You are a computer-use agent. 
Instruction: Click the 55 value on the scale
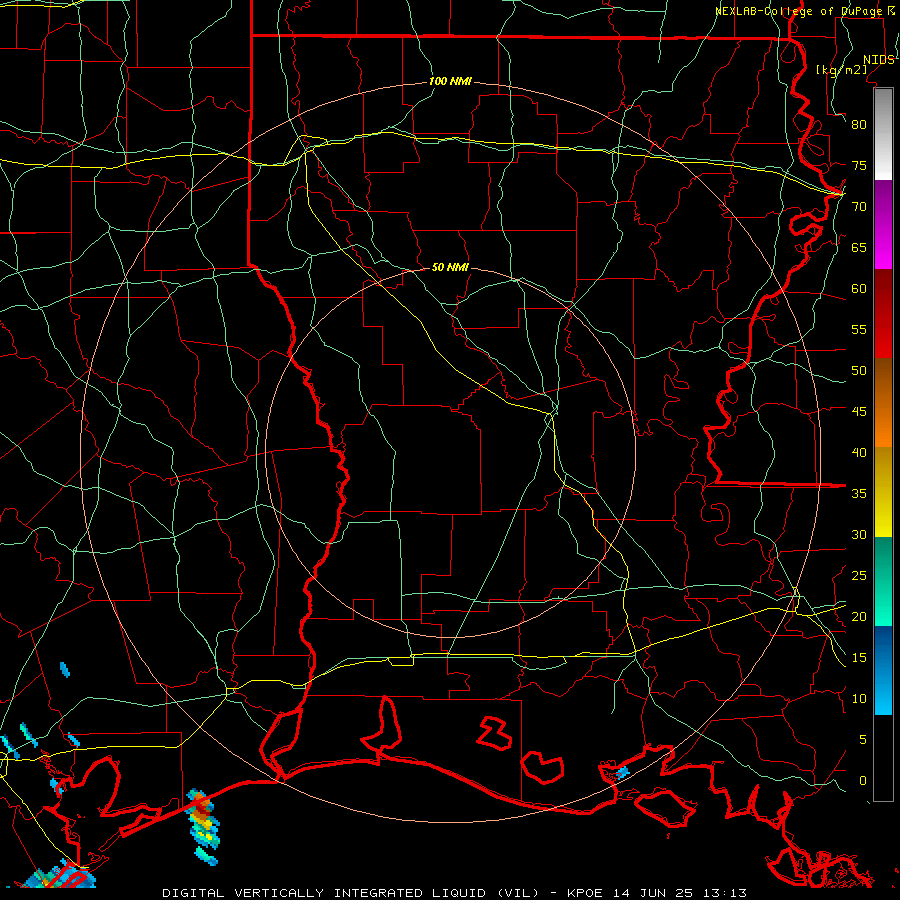click(x=859, y=329)
